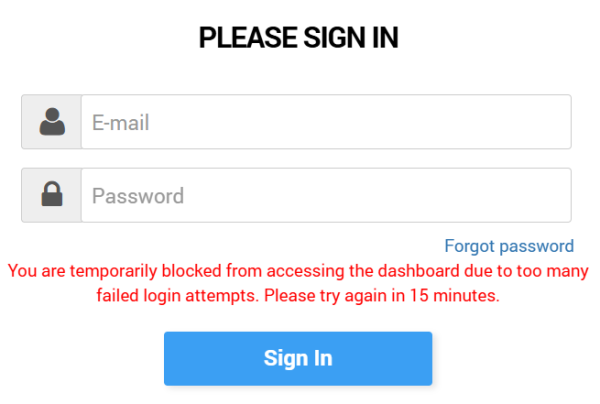Viewport: 600px width, 404px height.
Task: Click the Password placeholder text
Action: (x=138, y=196)
